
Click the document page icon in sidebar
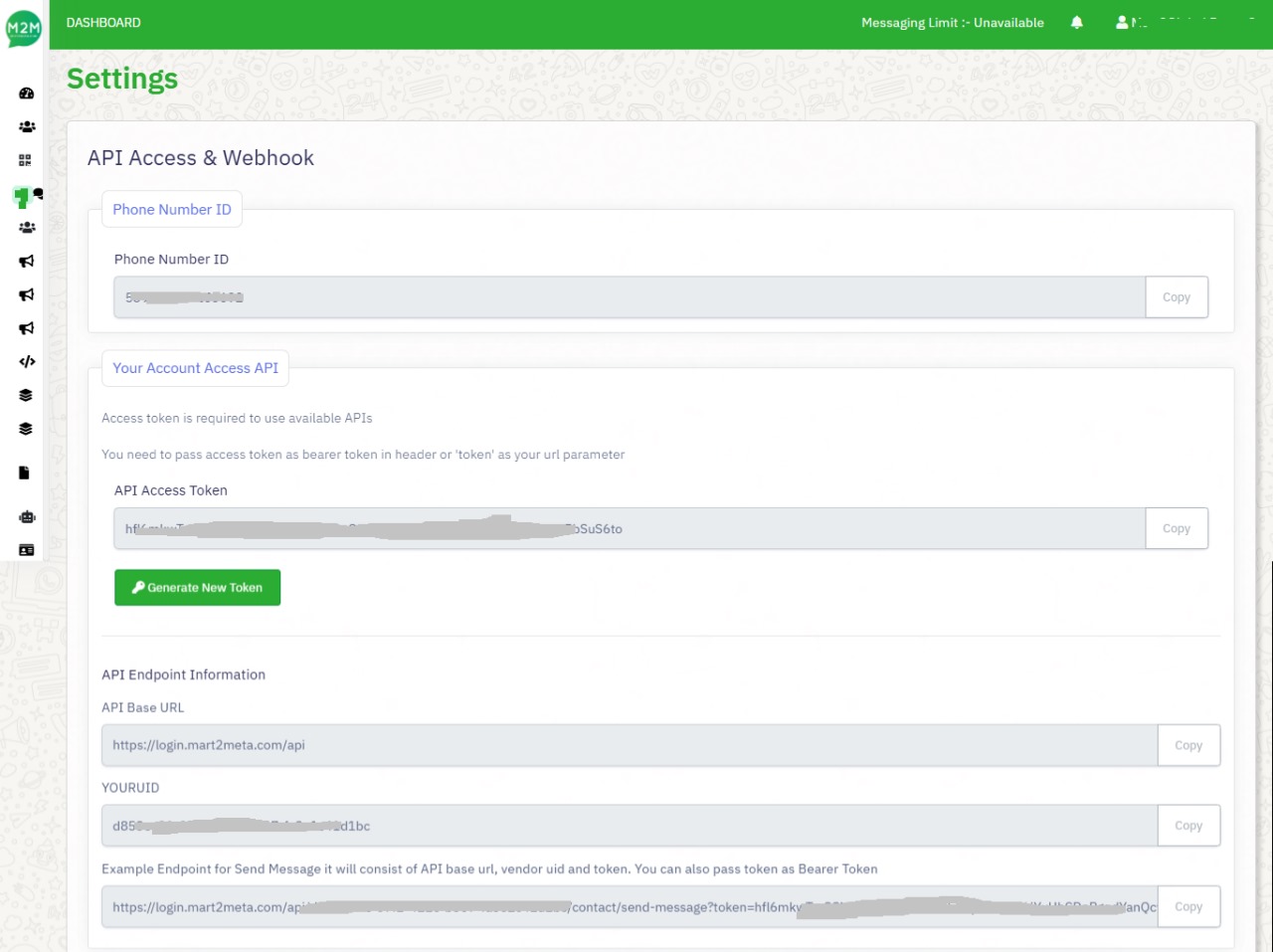click(x=26, y=472)
